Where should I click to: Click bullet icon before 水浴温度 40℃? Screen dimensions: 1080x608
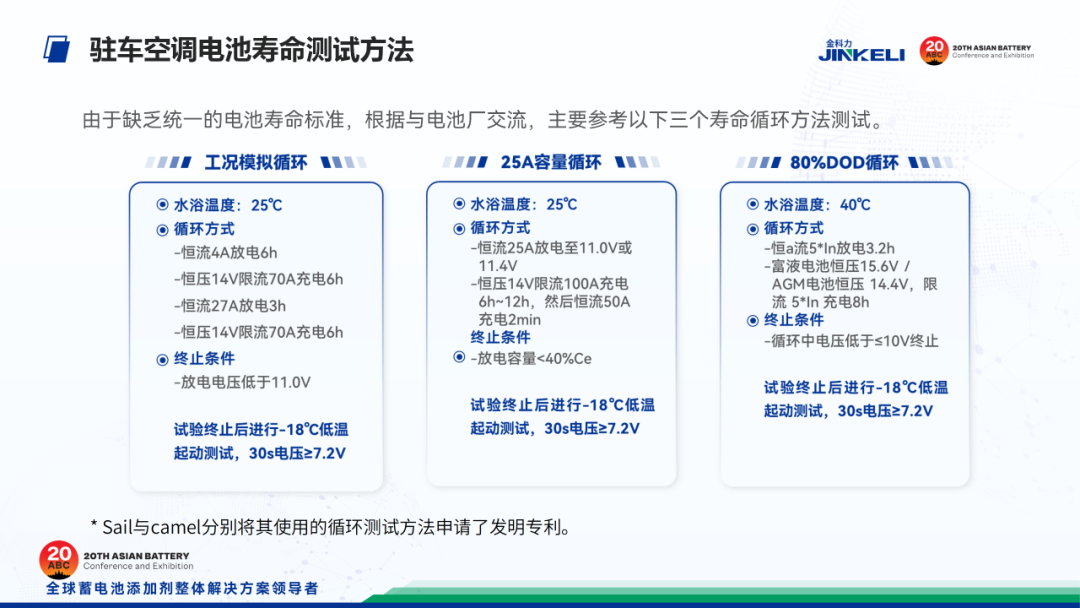(x=753, y=204)
